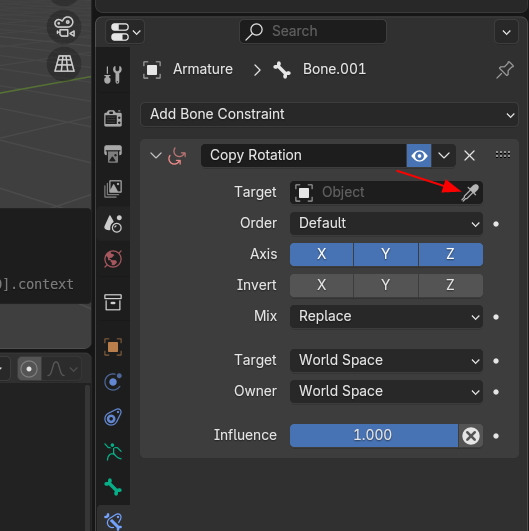Open the Object properties tab
Image resolution: width=529 pixels, height=531 pixels.
[x=113, y=347]
